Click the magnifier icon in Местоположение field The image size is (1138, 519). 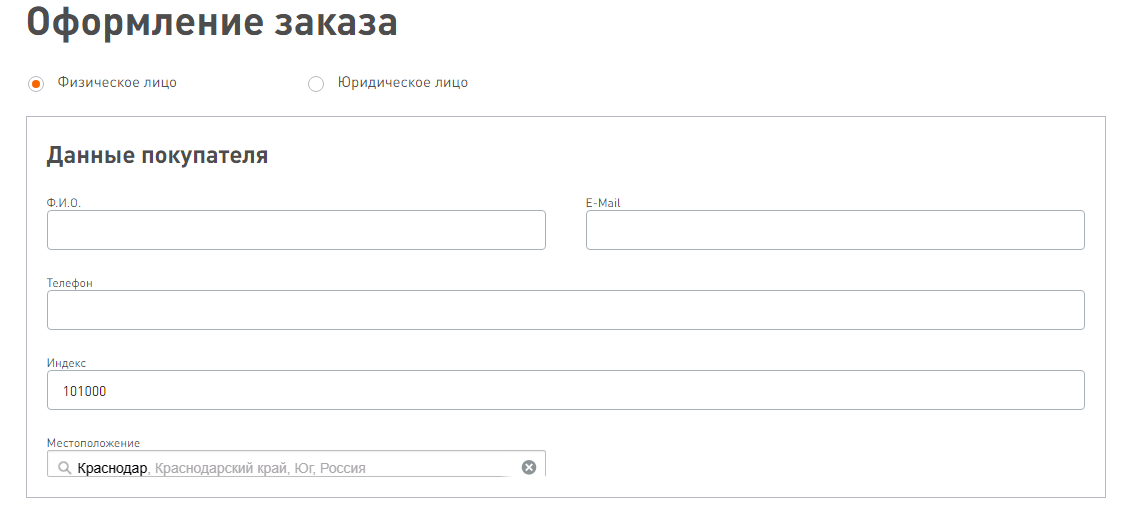point(64,468)
